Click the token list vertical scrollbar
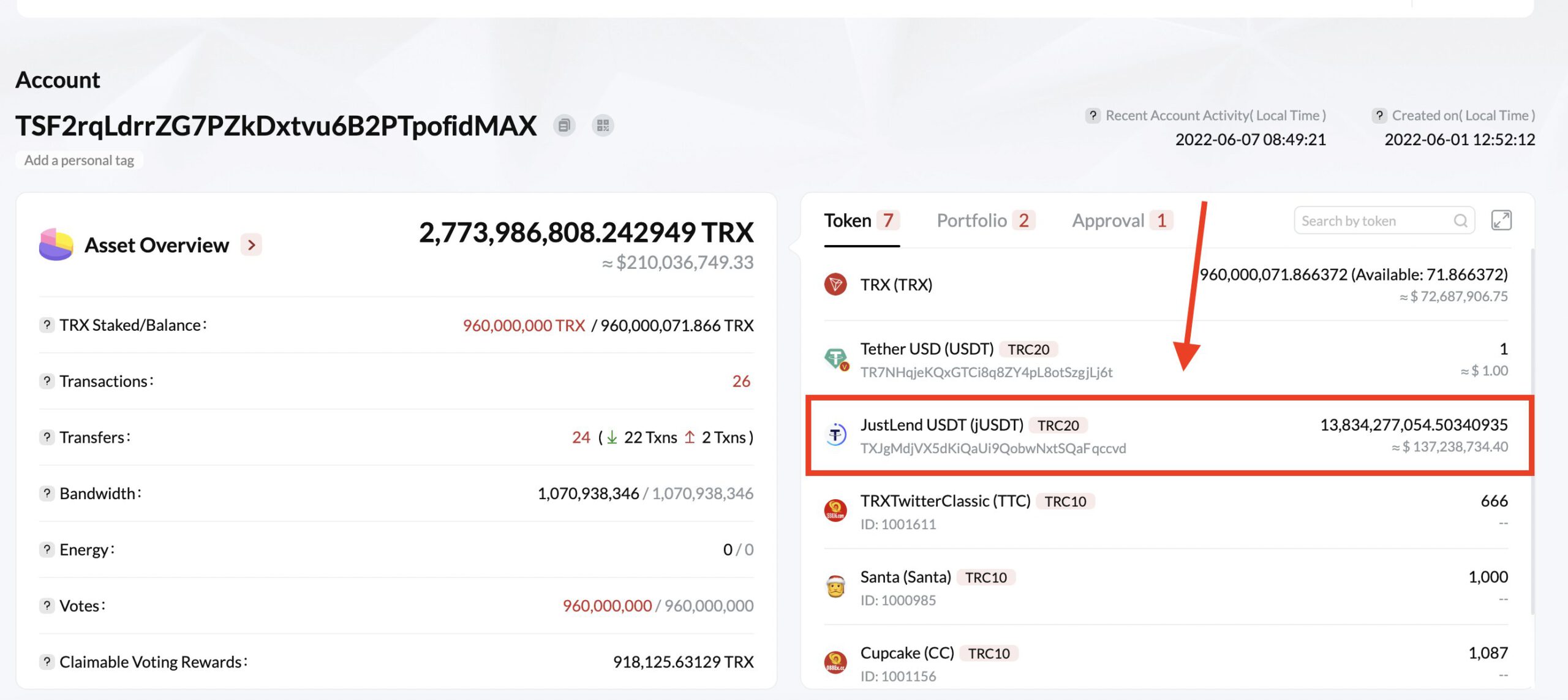The image size is (1568, 700). (1532, 431)
